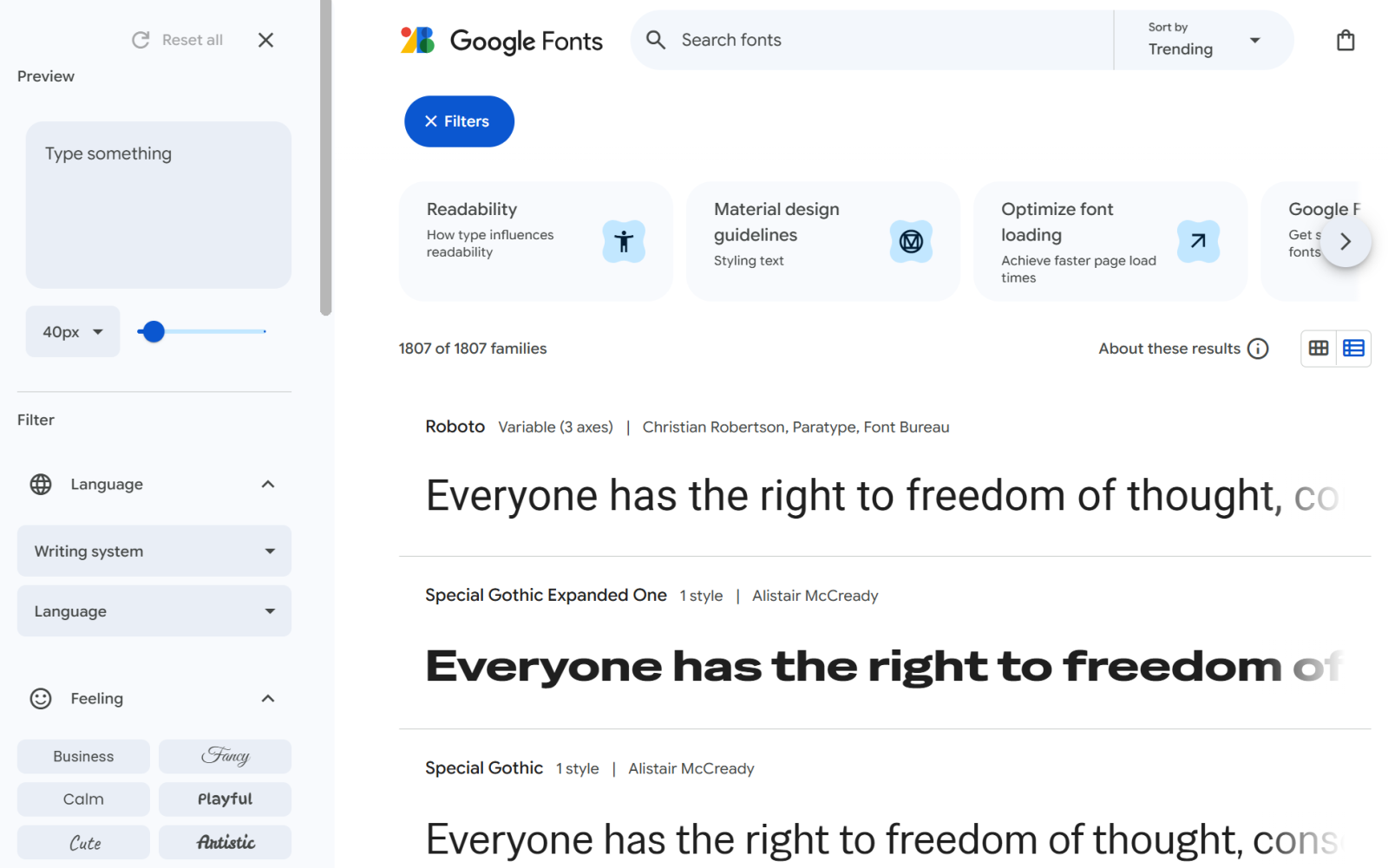This screenshot has height=868, width=1388.
Task: Switch to list view layout
Action: click(1353, 349)
